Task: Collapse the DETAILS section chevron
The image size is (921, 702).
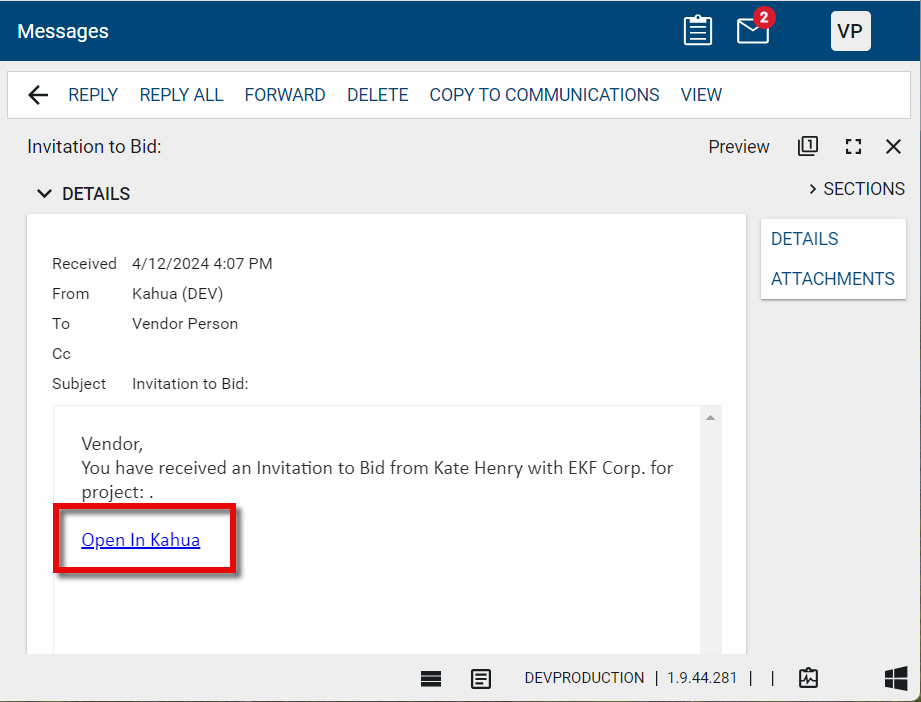Action: (44, 194)
